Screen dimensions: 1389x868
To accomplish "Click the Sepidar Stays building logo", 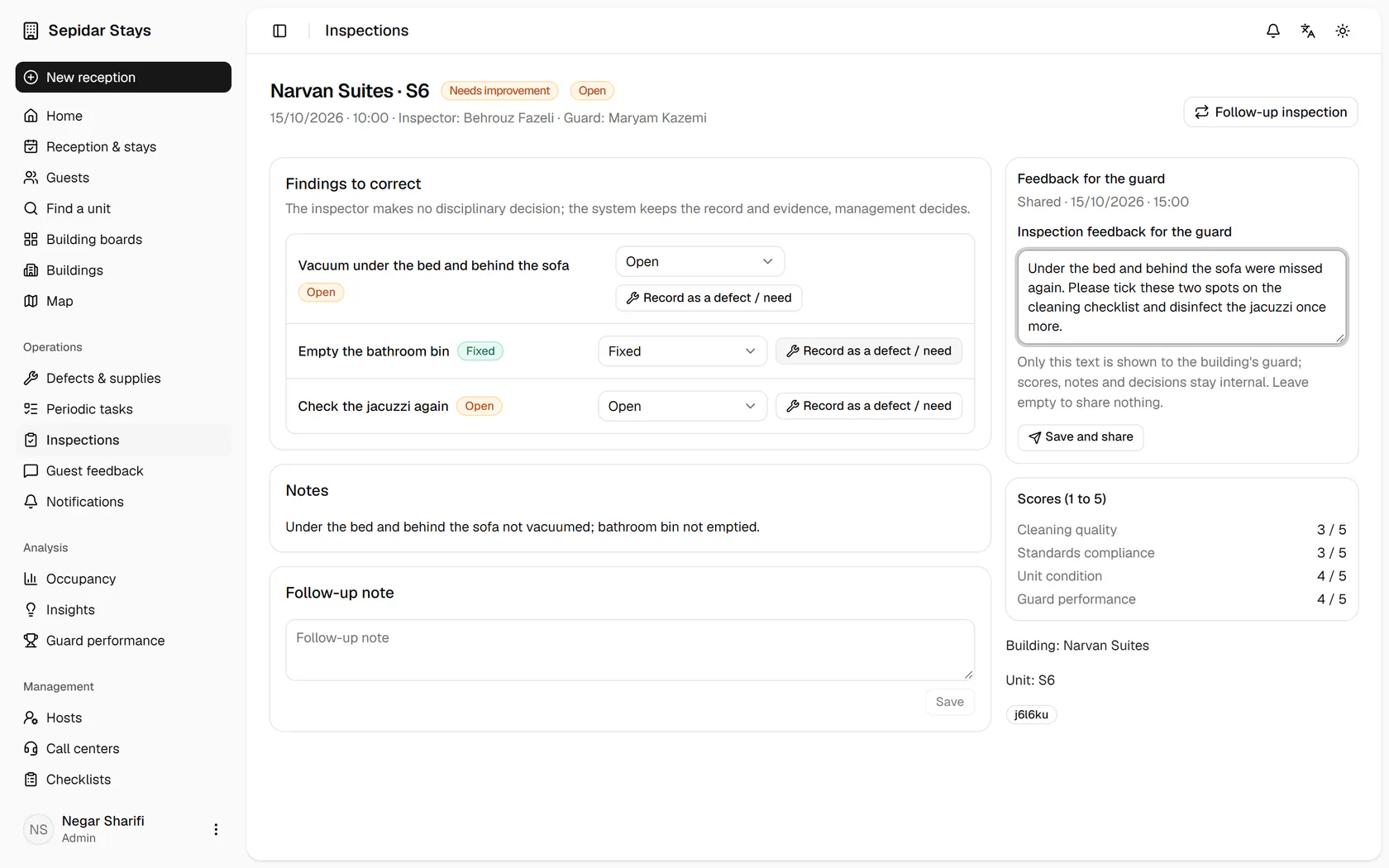I will click(31, 31).
